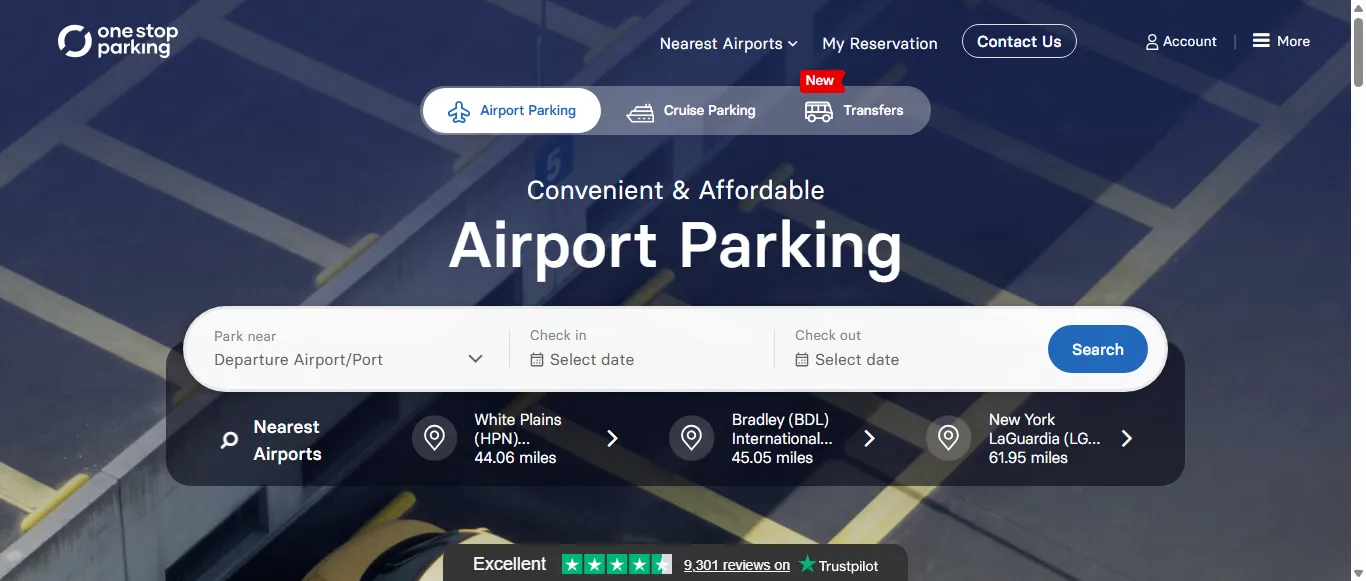The image size is (1366, 581).
Task: Expand New York LaGuardia airport entry
Action: click(x=1127, y=437)
